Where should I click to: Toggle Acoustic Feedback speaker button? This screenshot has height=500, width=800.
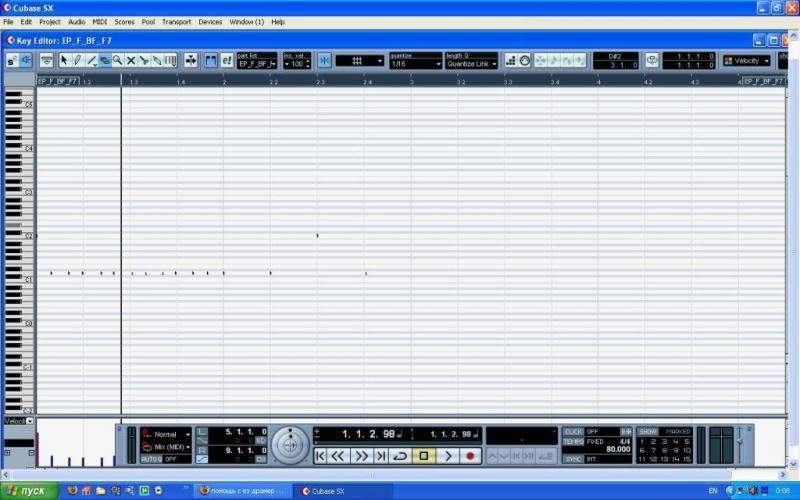pyautogui.click(x=26, y=61)
